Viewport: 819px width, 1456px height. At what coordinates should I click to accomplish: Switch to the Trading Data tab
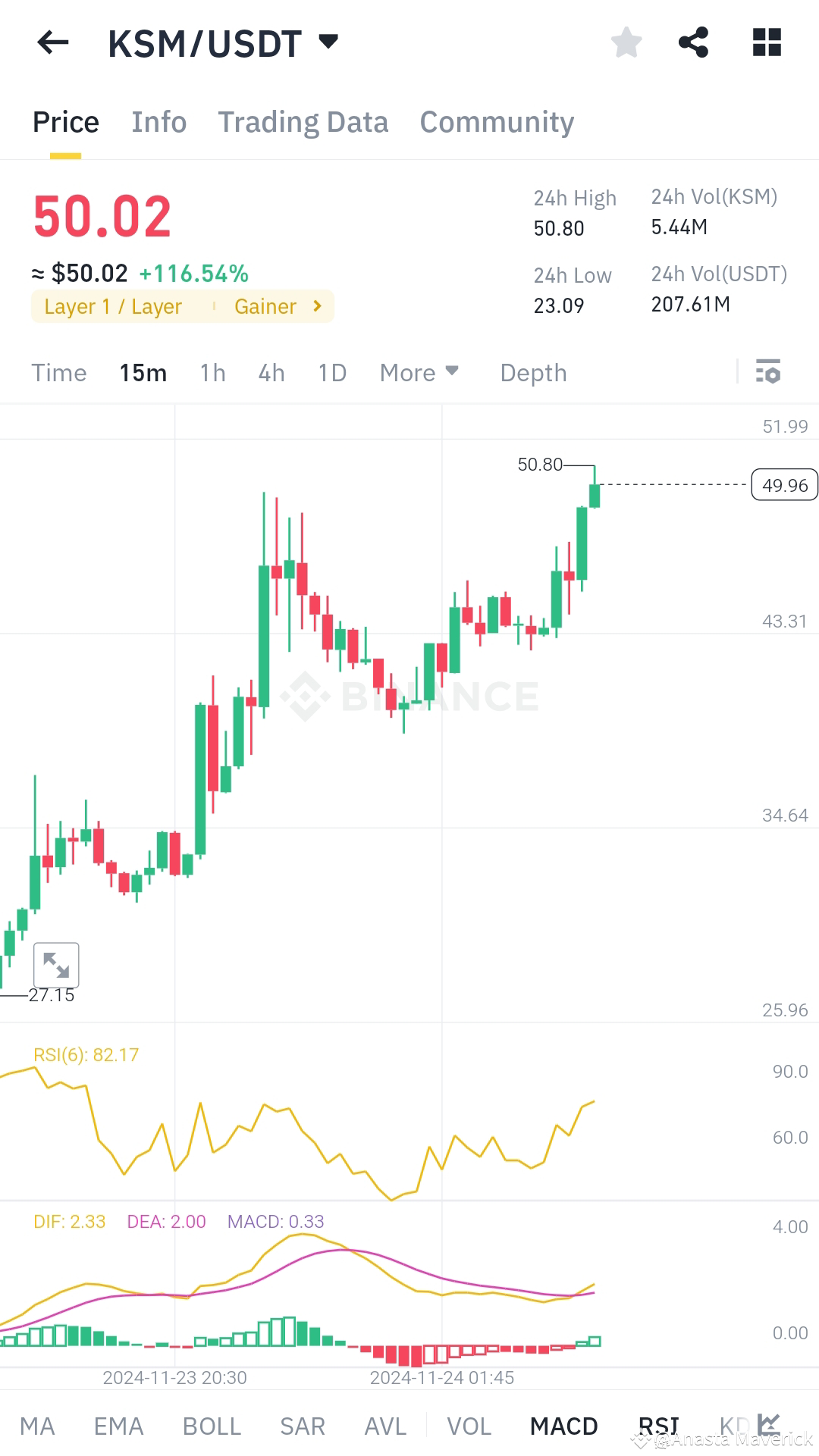pos(303,121)
